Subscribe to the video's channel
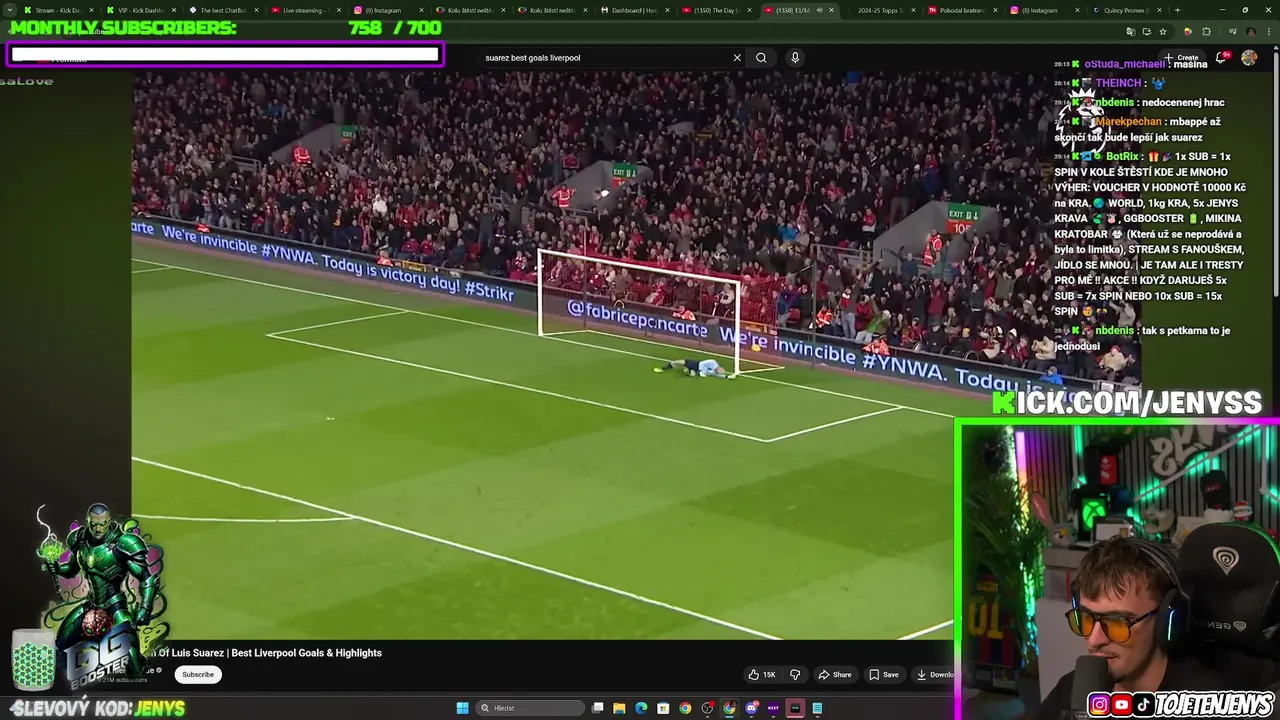Viewport: 1280px width, 720px height. (198, 675)
